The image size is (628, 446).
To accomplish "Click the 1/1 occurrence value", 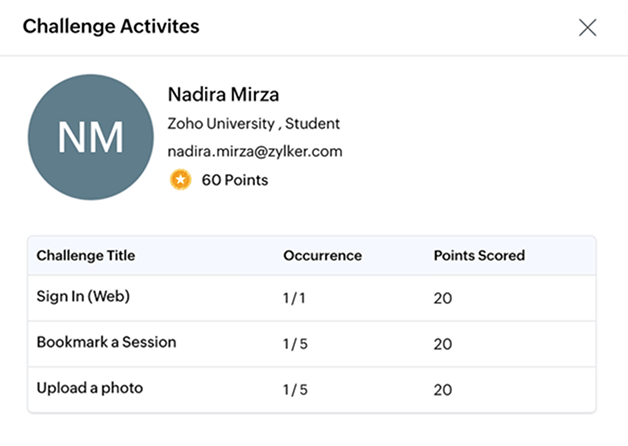I will 294,298.
